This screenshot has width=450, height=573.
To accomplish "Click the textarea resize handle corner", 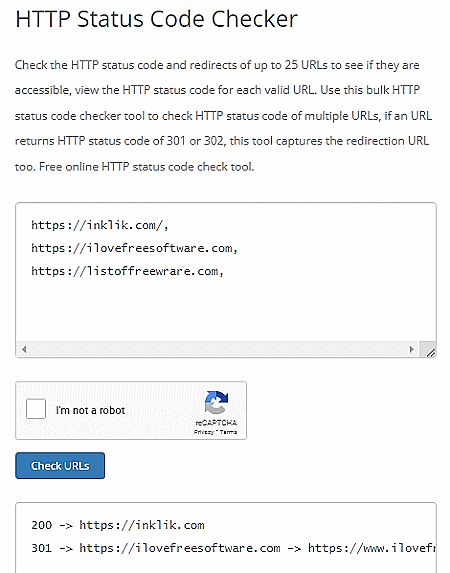I will (x=430, y=351).
